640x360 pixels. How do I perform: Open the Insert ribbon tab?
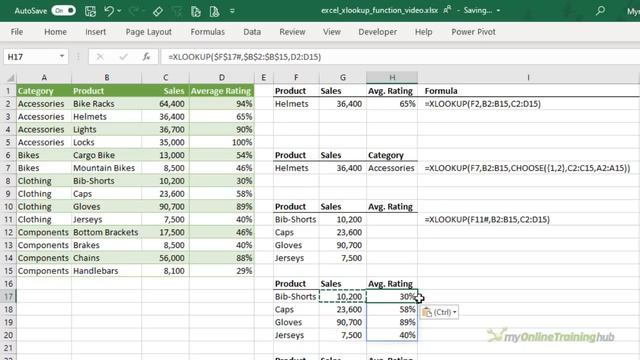coord(96,32)
